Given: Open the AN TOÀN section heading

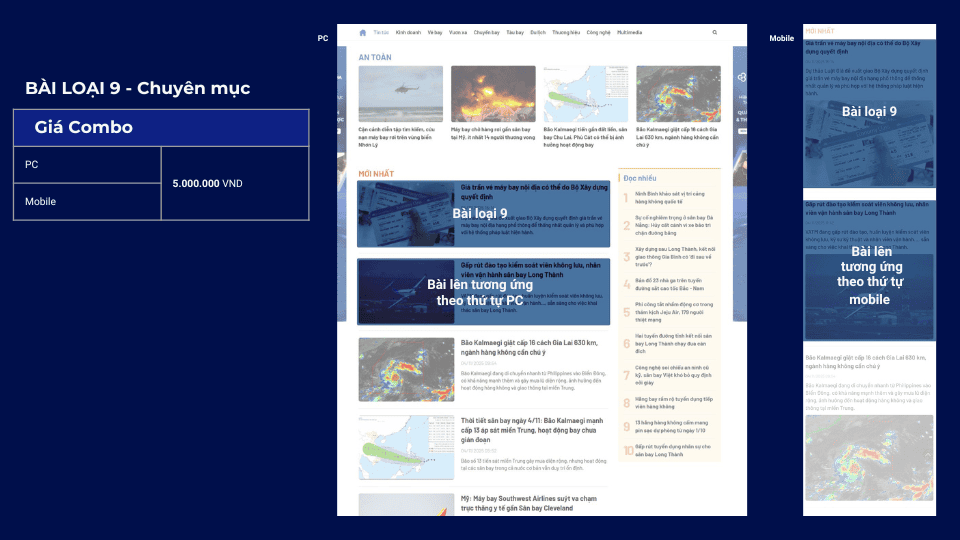Looking at the screenshot, I should click(375, 57).
